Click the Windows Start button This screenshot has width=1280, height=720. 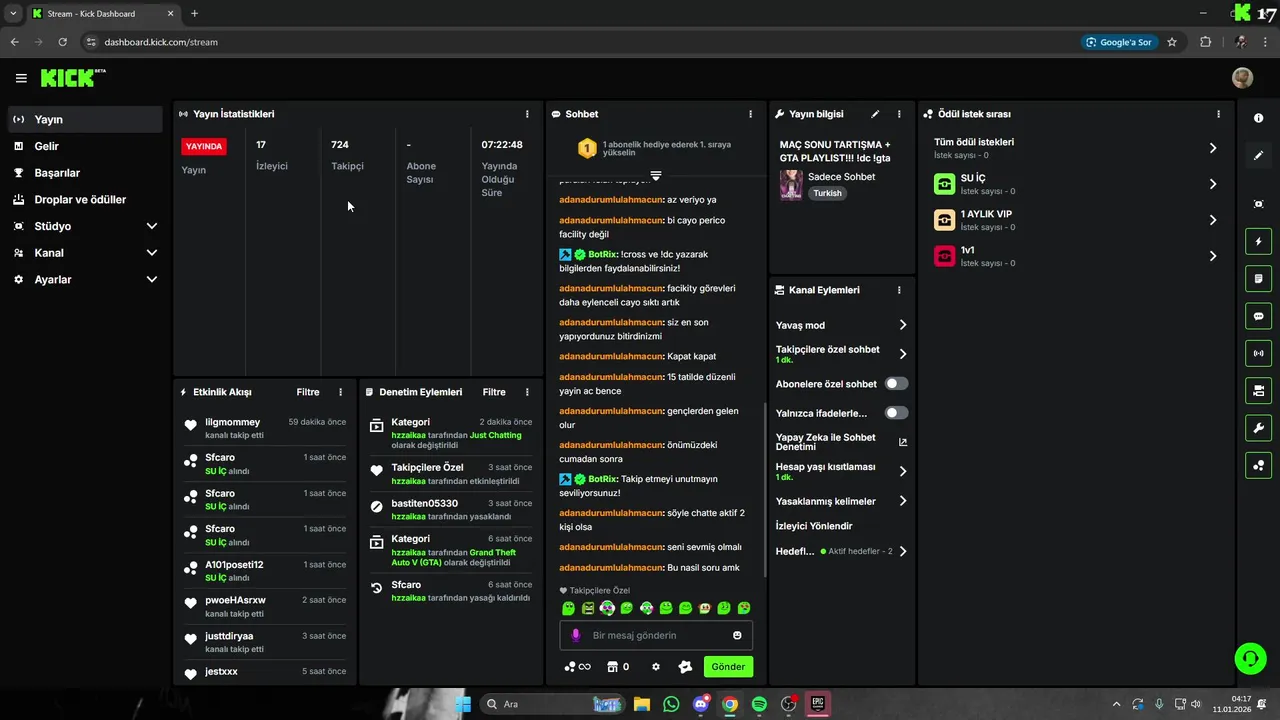click(462, 704)
